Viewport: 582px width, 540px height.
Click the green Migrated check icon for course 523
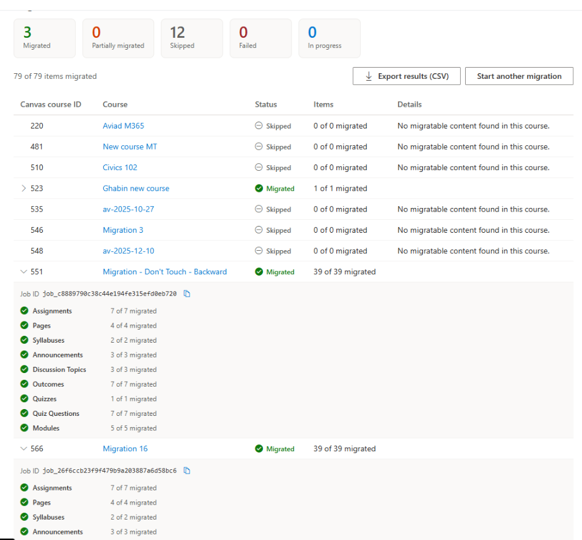259,188
